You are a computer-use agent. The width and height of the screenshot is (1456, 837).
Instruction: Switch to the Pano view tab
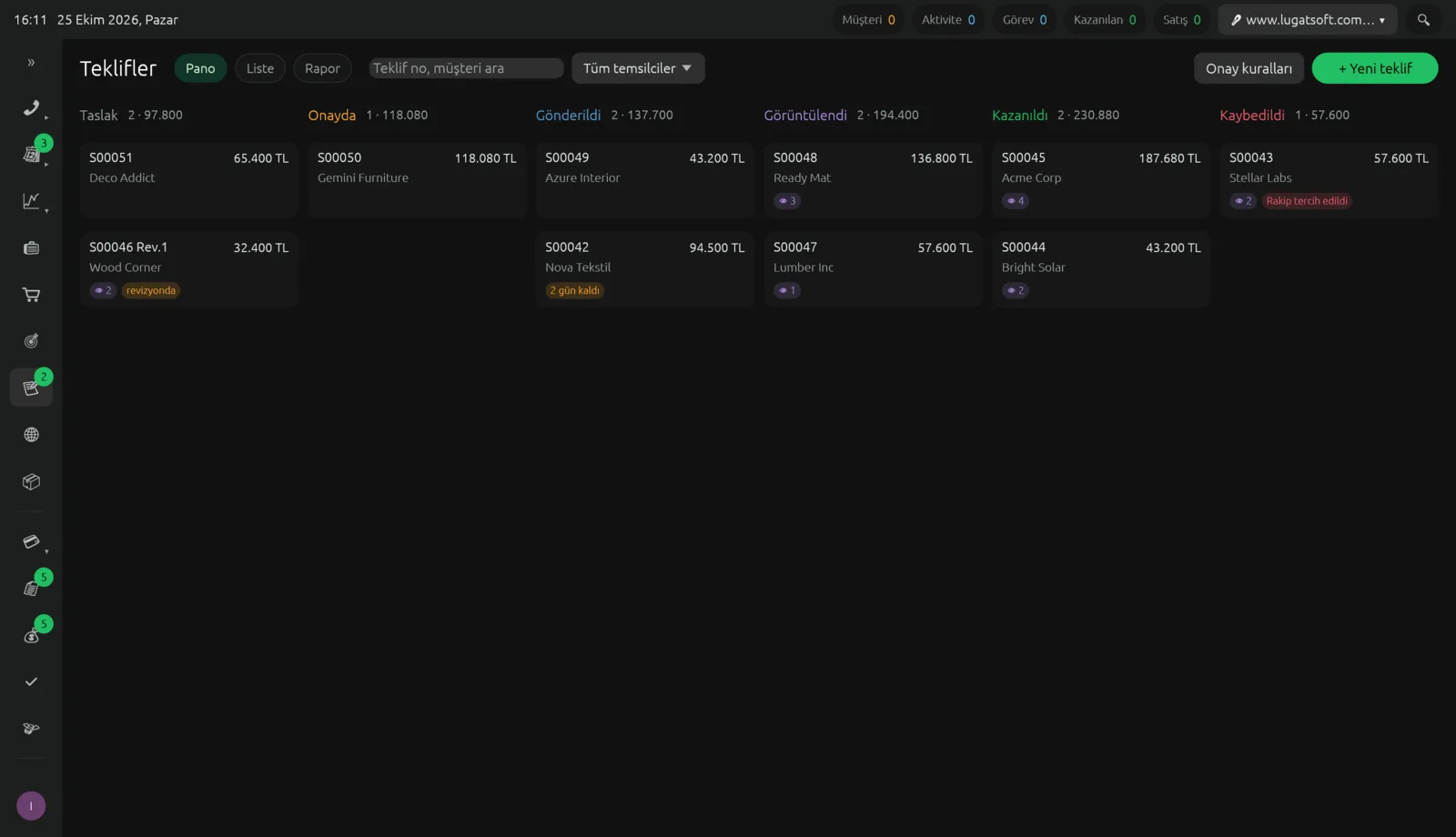(x=200, y=68)
